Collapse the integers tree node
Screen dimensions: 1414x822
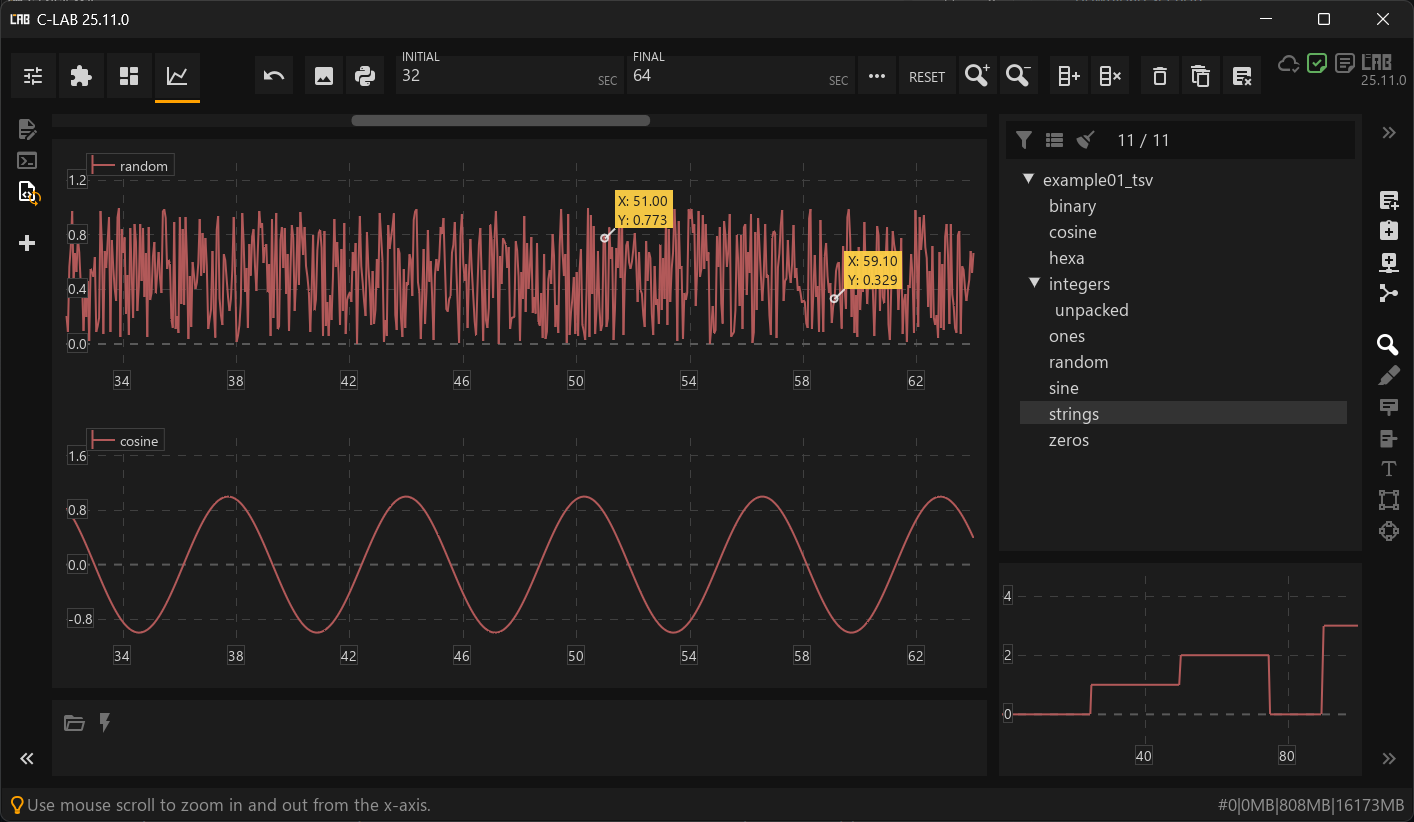click(x=1035, y=284)
